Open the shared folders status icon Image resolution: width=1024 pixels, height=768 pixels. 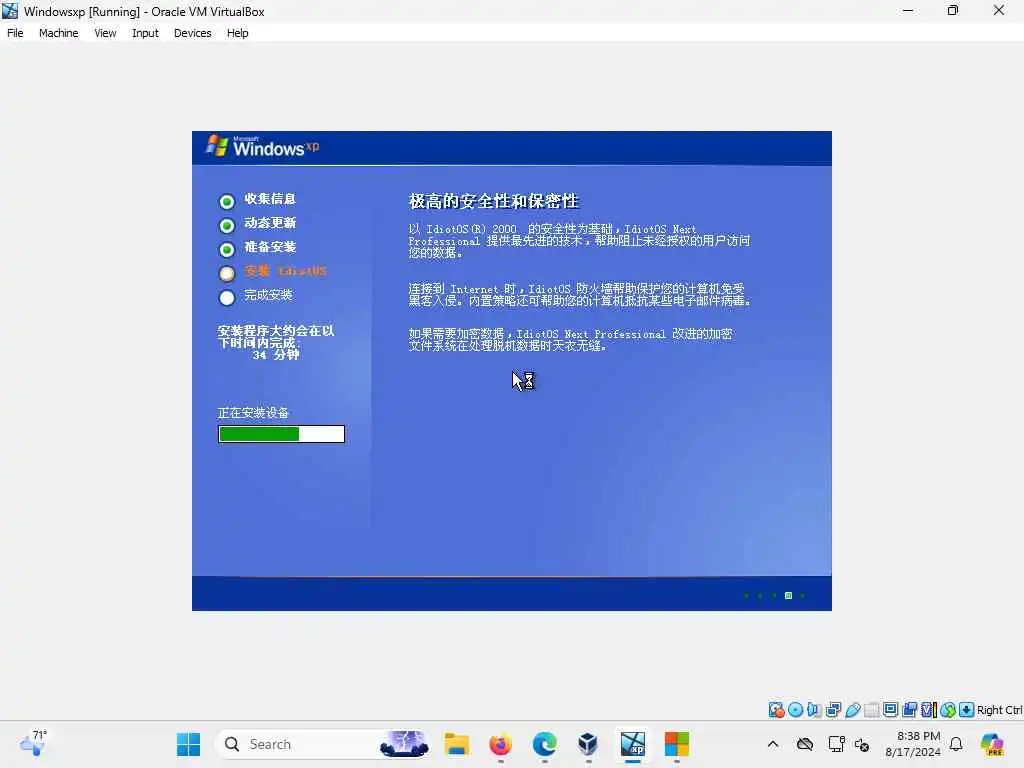[872, 710]
